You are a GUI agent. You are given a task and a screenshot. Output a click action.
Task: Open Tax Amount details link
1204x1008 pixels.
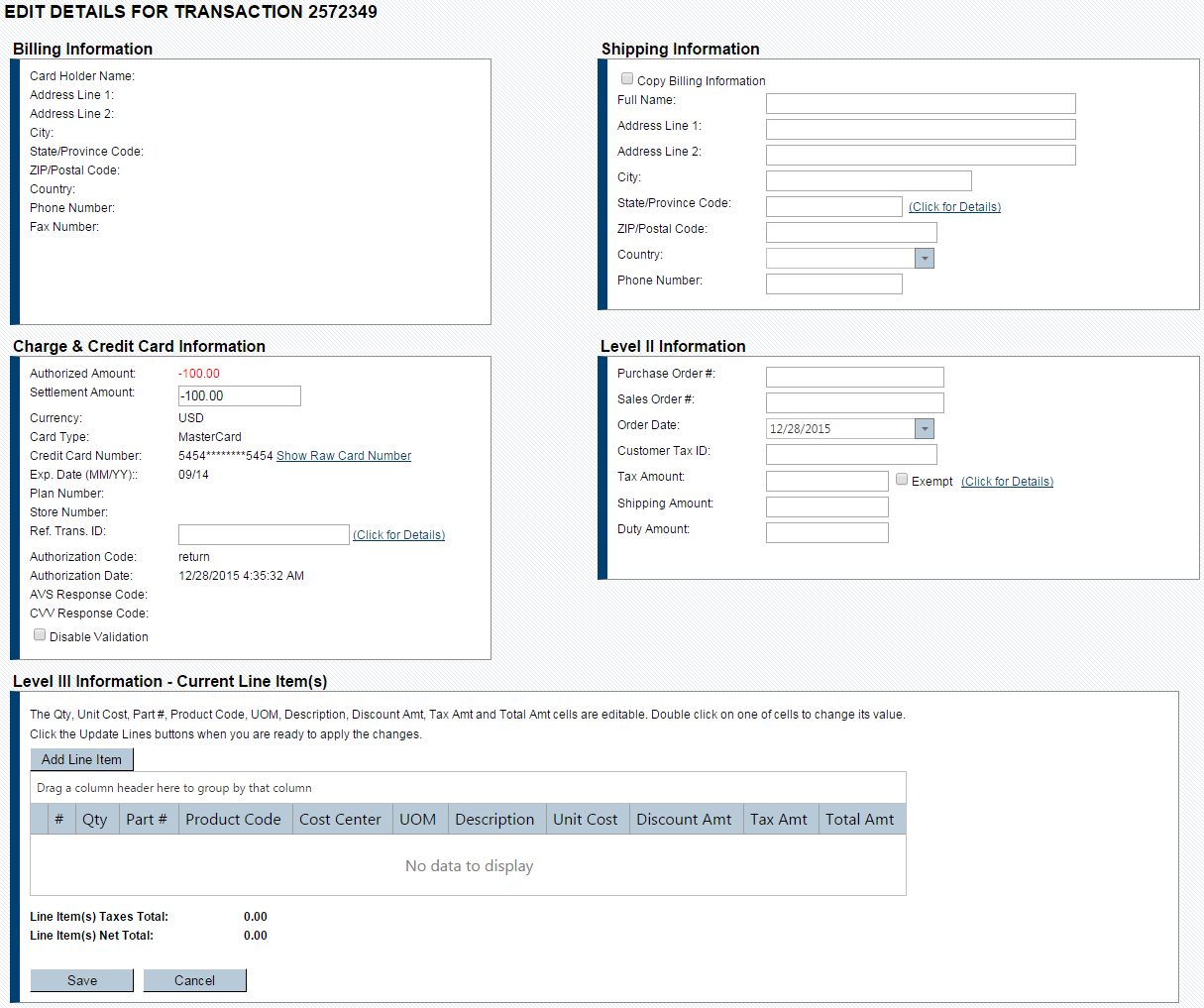coord(1007,482)
